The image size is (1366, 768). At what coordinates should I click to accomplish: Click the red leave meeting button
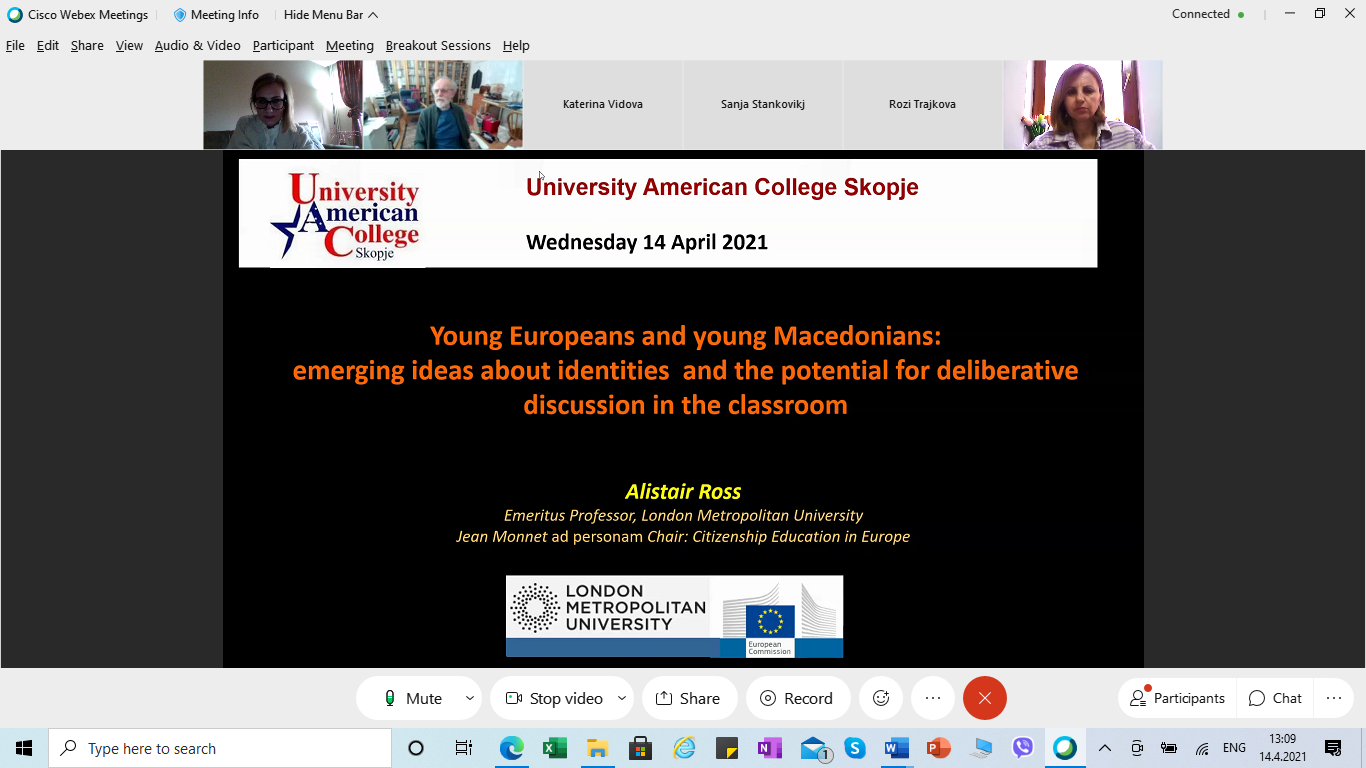click(x=985, y=698)
